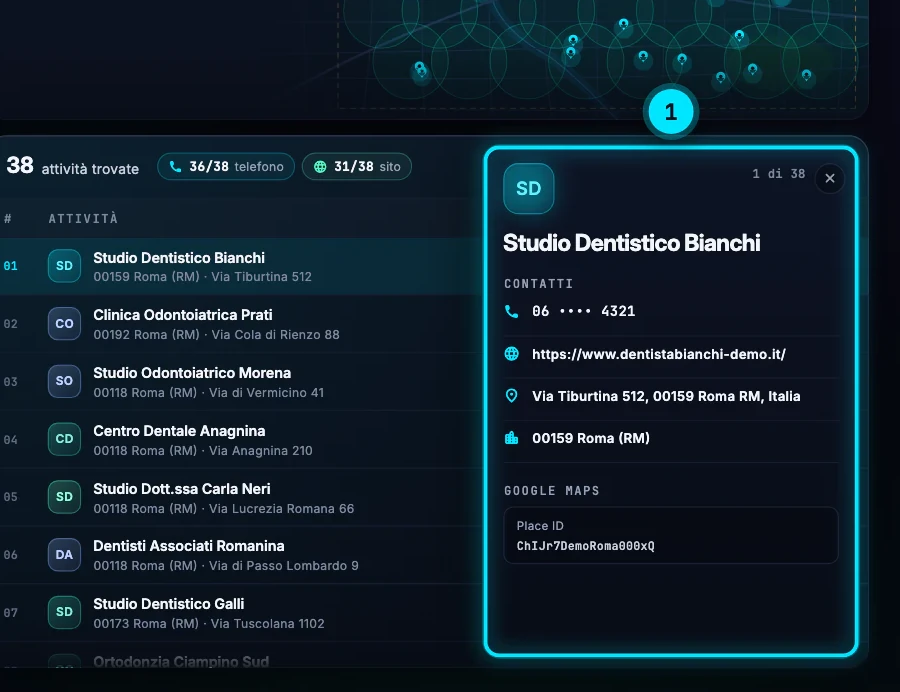Click the phone icon in the 36/38 telefono chip
Screen dimensions: 900x692
[x=176, y=166]
